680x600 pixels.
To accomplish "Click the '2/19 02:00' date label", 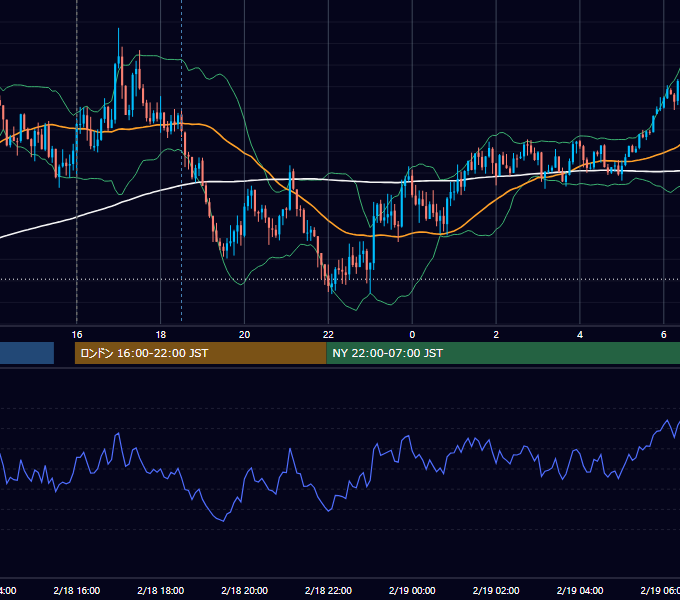I will 496,590.
